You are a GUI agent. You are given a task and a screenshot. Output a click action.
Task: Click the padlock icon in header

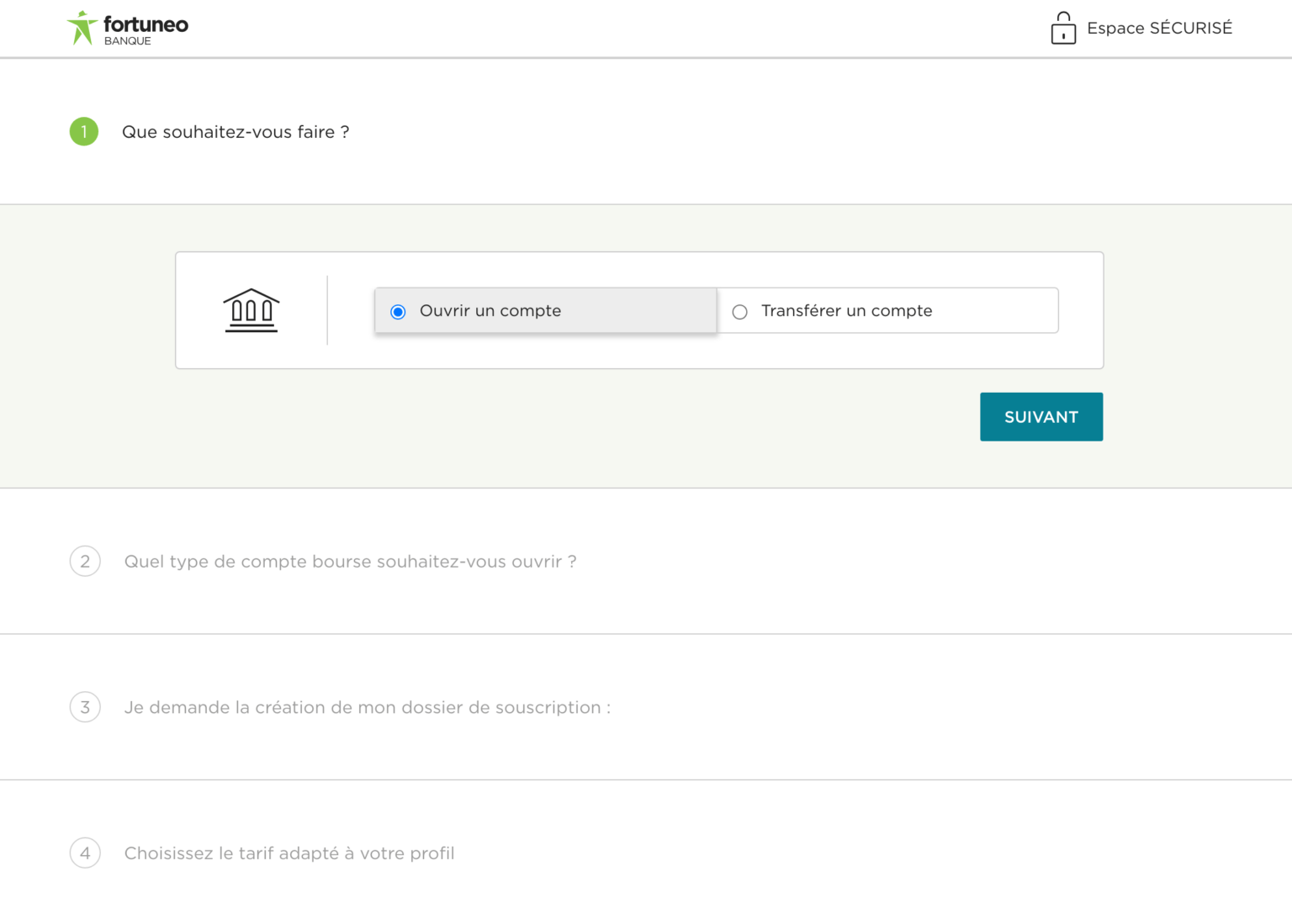point(1063,29)
